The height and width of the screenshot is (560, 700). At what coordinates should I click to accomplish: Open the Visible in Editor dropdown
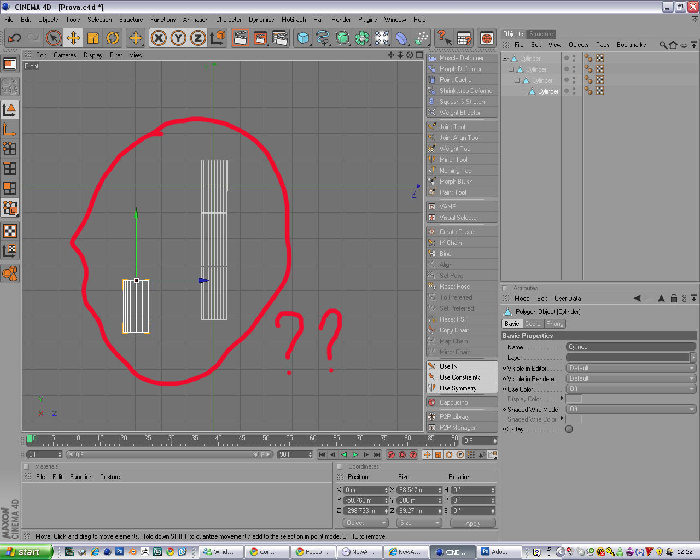(631, 368)
